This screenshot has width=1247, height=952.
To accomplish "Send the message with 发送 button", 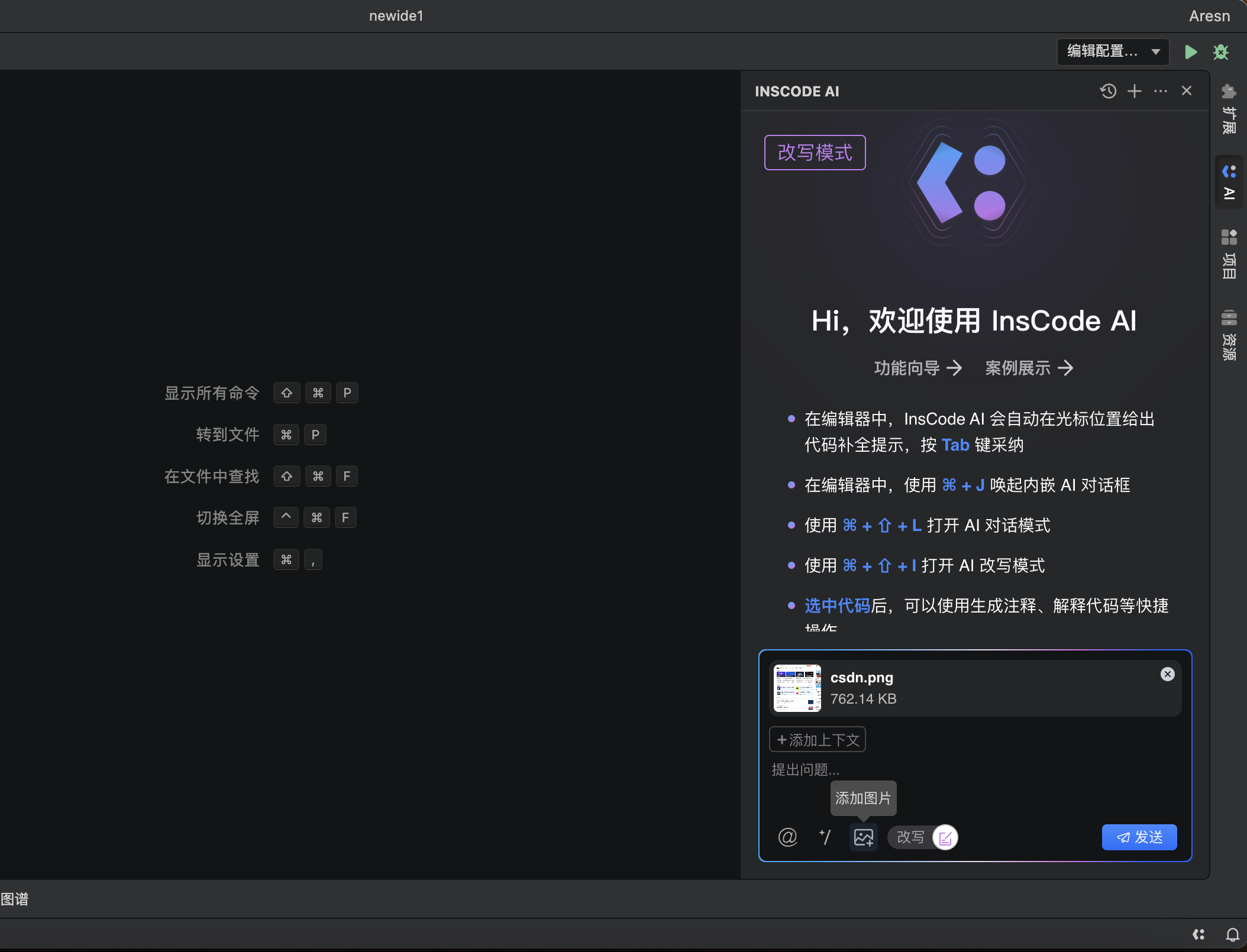I will 1139,837.
